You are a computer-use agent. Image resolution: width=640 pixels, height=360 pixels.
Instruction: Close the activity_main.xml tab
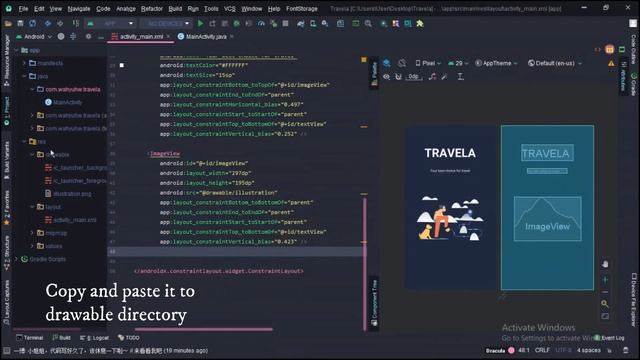(168, 36)
